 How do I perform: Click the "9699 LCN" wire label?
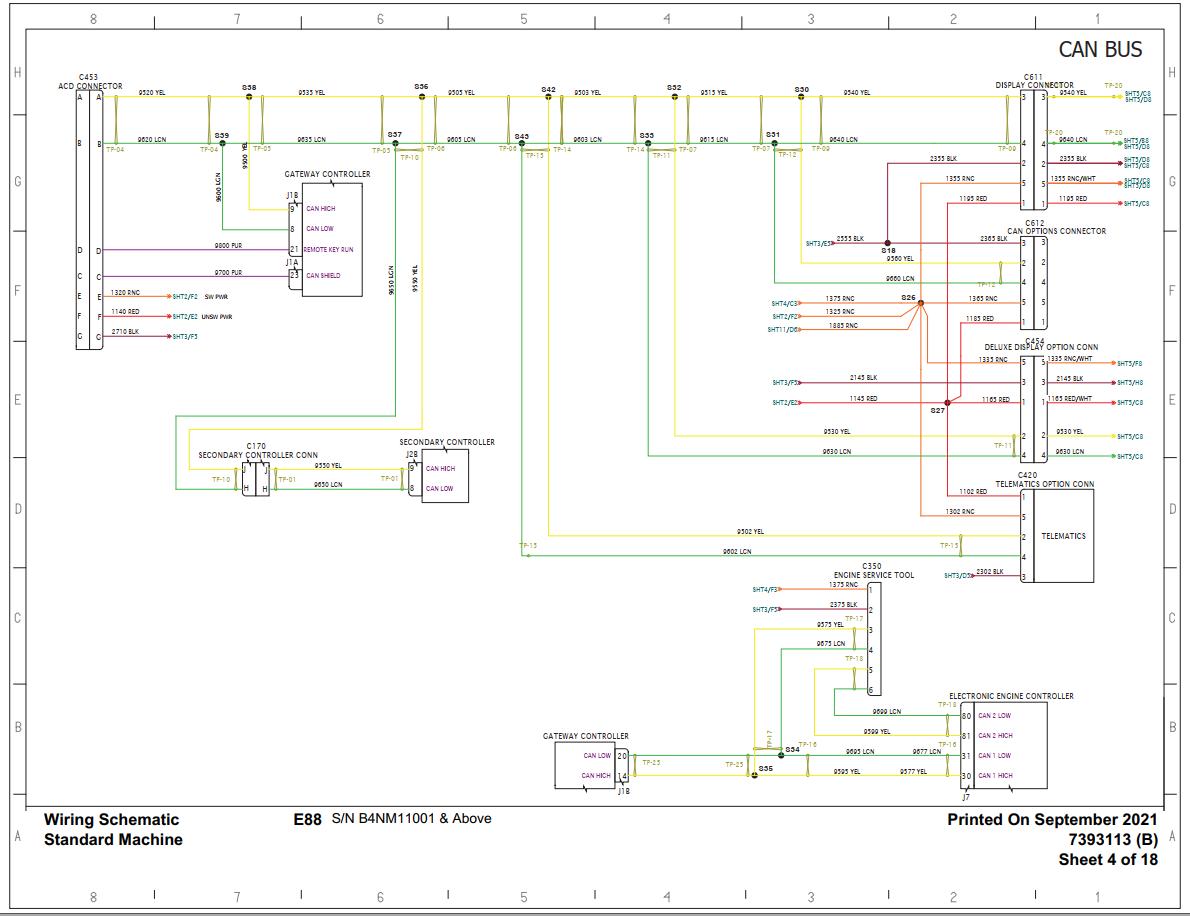tap(886, 712)
